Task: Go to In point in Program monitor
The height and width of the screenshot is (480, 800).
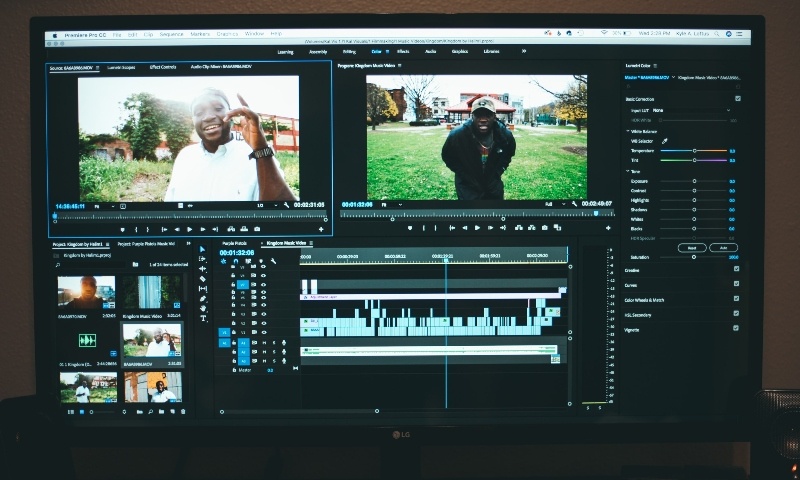Action: coord(452,228)
